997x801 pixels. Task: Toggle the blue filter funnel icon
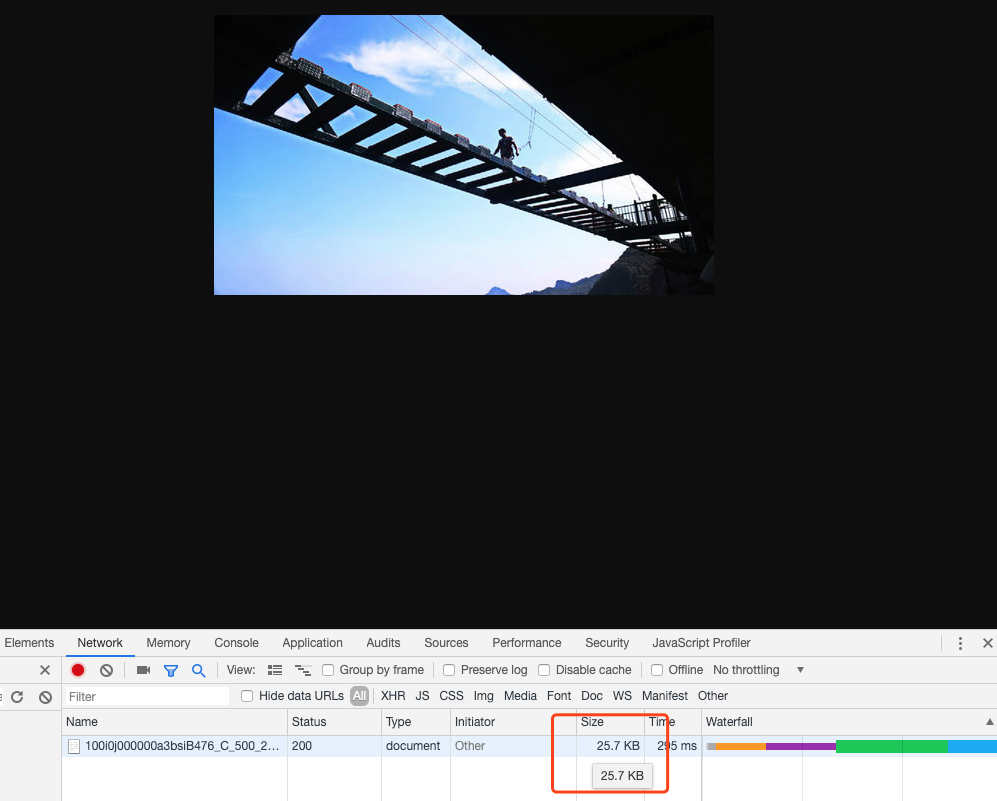tap(170, 670)
